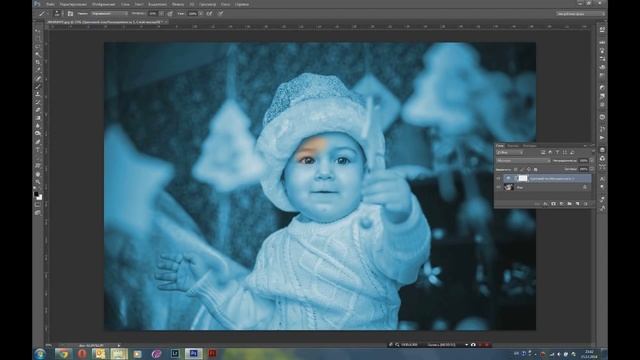Select the Healing Brush tool
Viewport: 640px width, 360px height.
[x=38, y=78]
